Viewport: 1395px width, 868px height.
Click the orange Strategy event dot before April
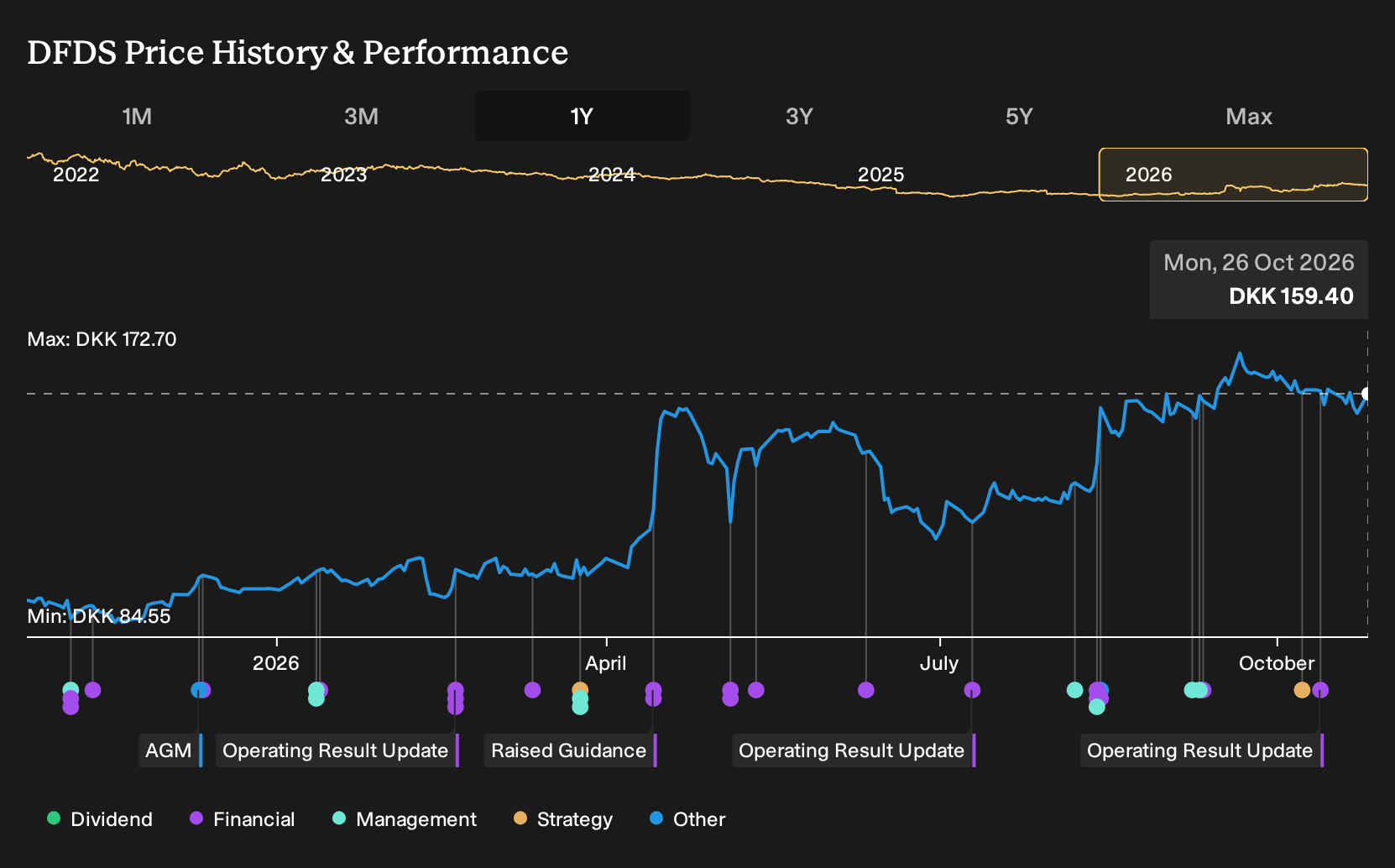click(580, 690)
